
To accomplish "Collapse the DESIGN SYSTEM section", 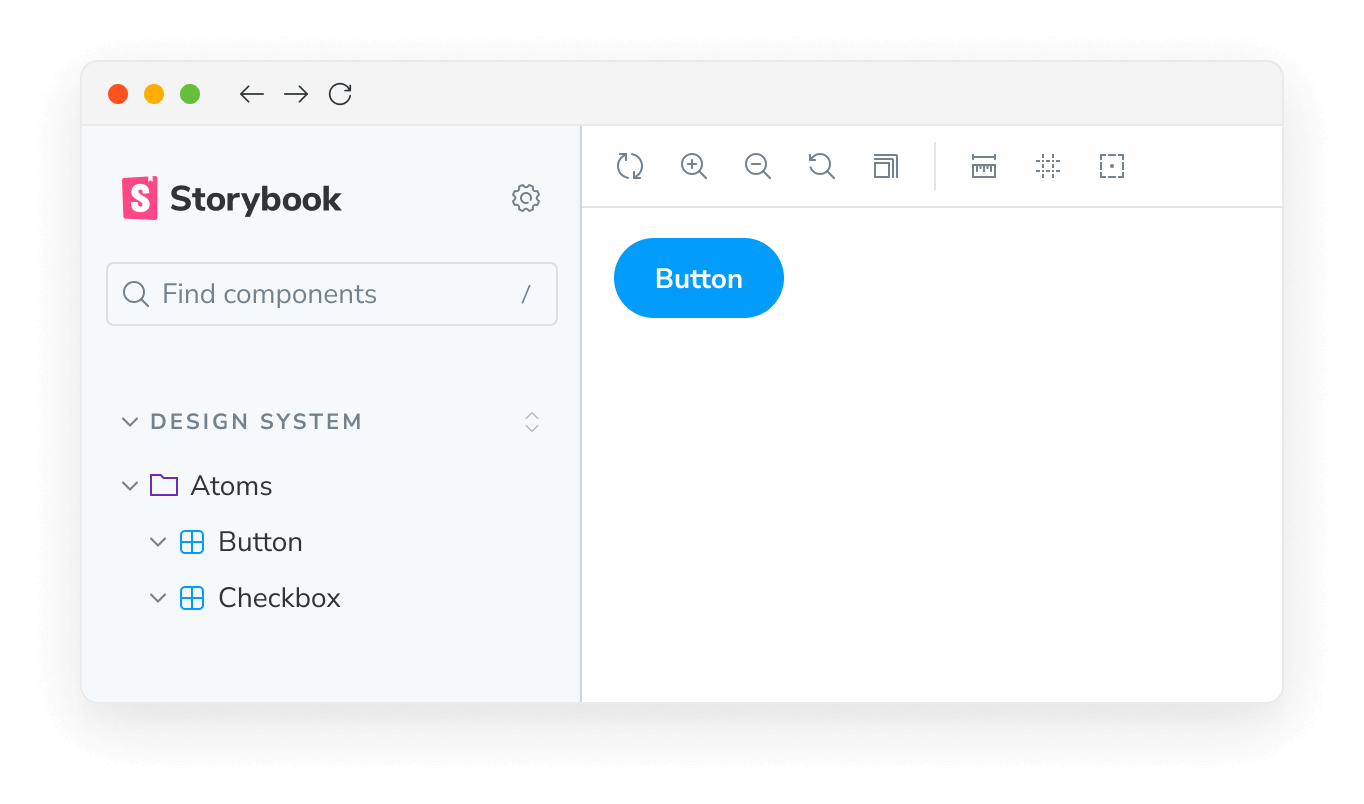I will [x=130, y=422].
